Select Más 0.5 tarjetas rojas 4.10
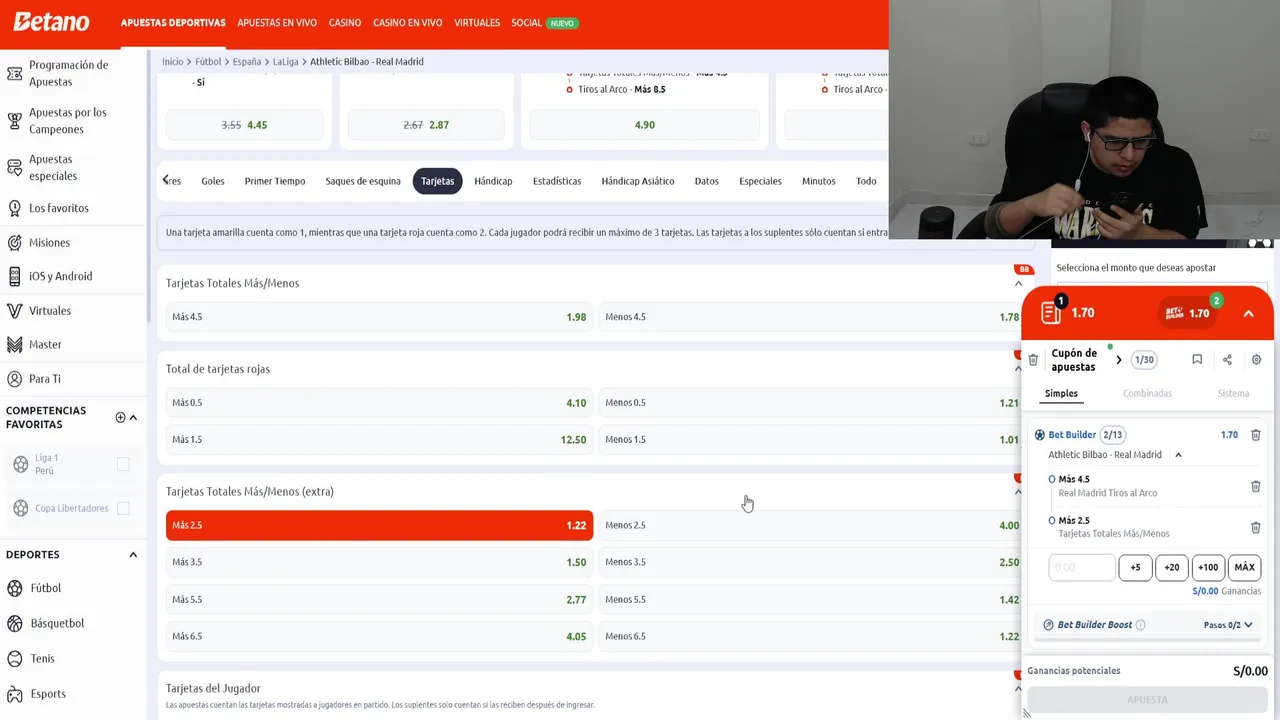The height and width of the screenshot is (720, 1280). tap(379, 402)
